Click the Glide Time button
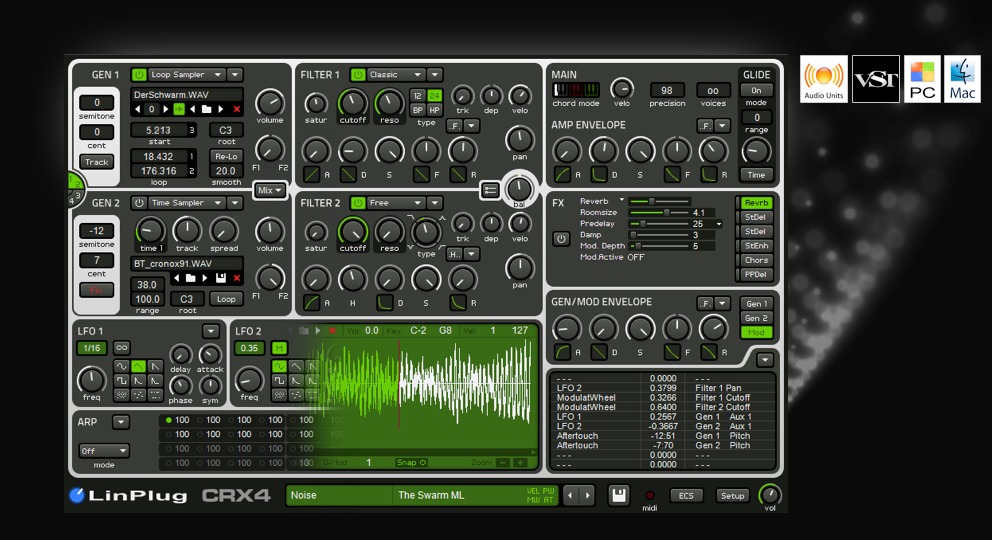The height and width of the screenshot is (540, 992). 756,175
